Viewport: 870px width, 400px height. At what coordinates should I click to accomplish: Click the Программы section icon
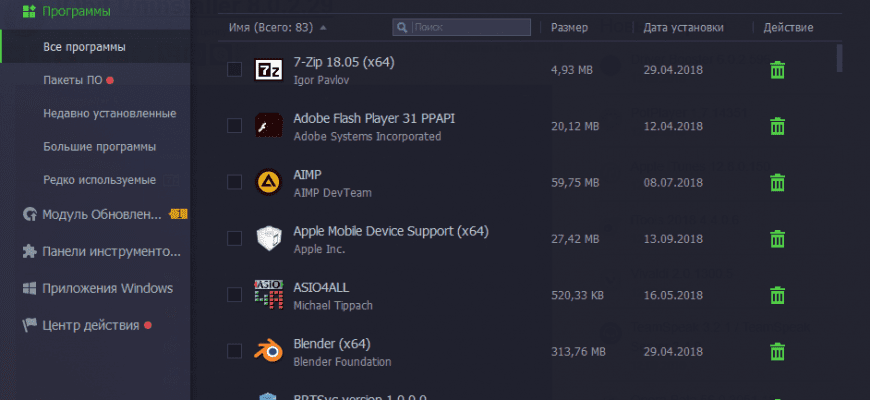pyautogui.click(x=29, y=11)
